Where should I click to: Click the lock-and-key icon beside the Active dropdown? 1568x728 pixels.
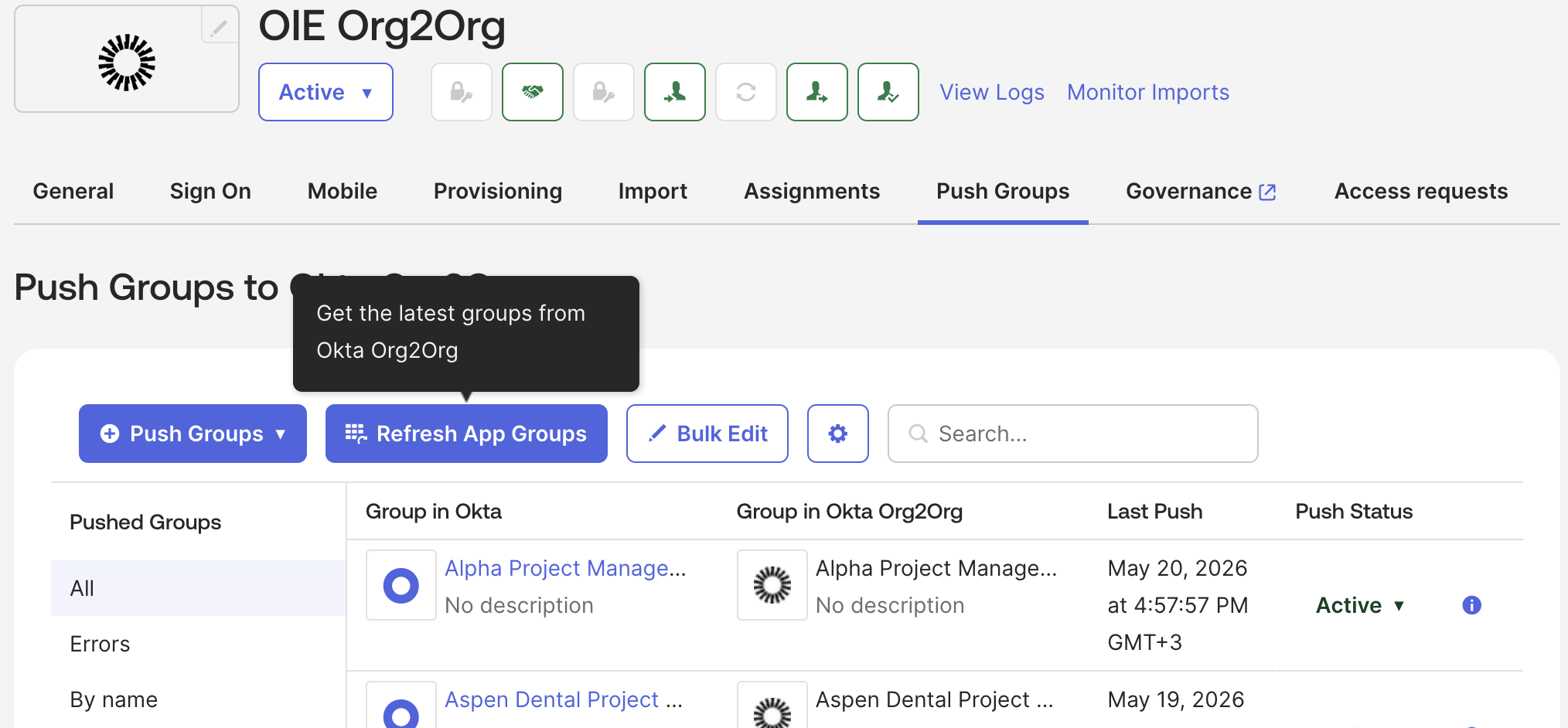pos(462,92)
